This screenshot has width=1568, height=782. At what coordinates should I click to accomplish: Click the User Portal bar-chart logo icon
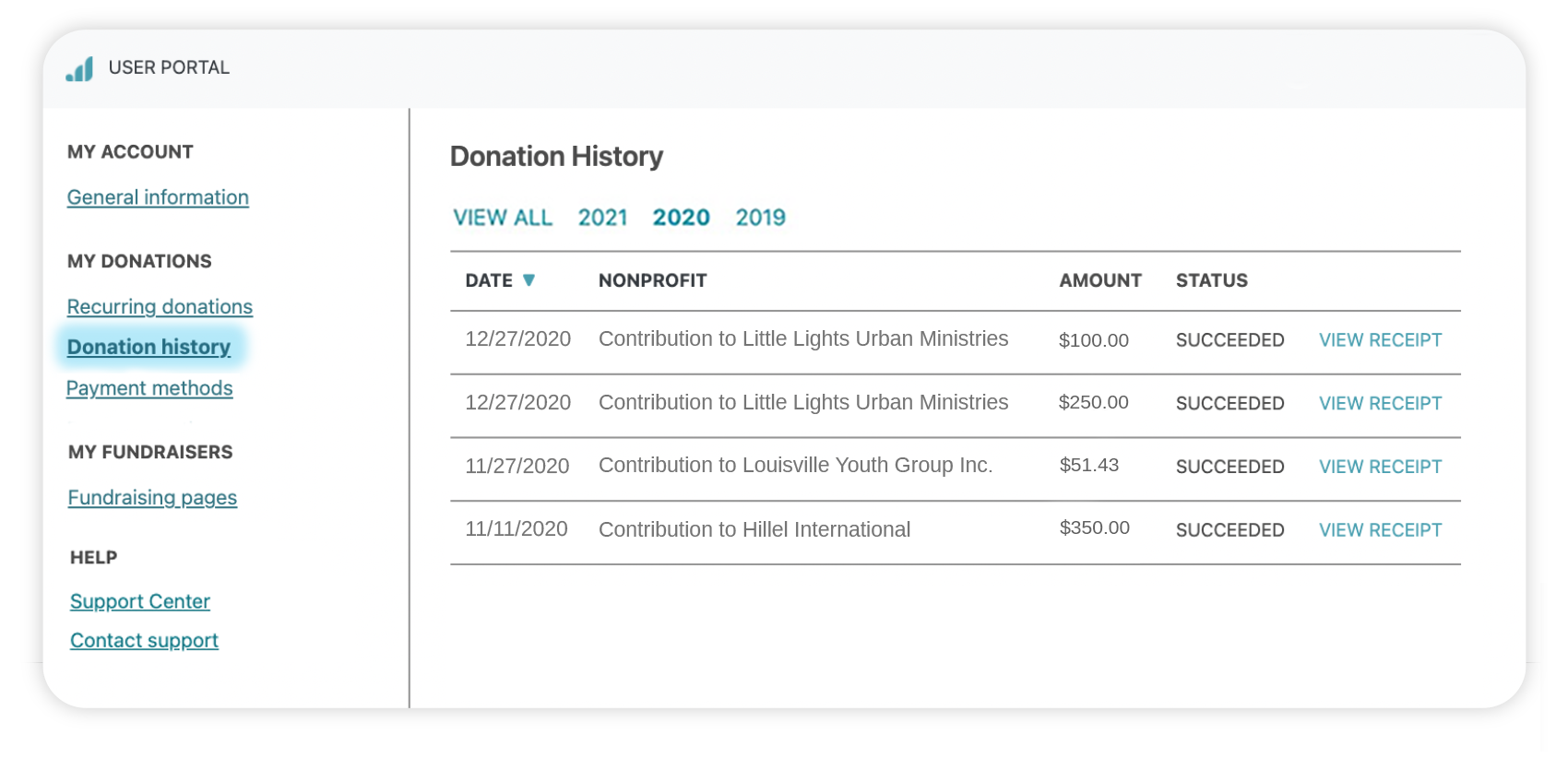[x=80, y=69]
